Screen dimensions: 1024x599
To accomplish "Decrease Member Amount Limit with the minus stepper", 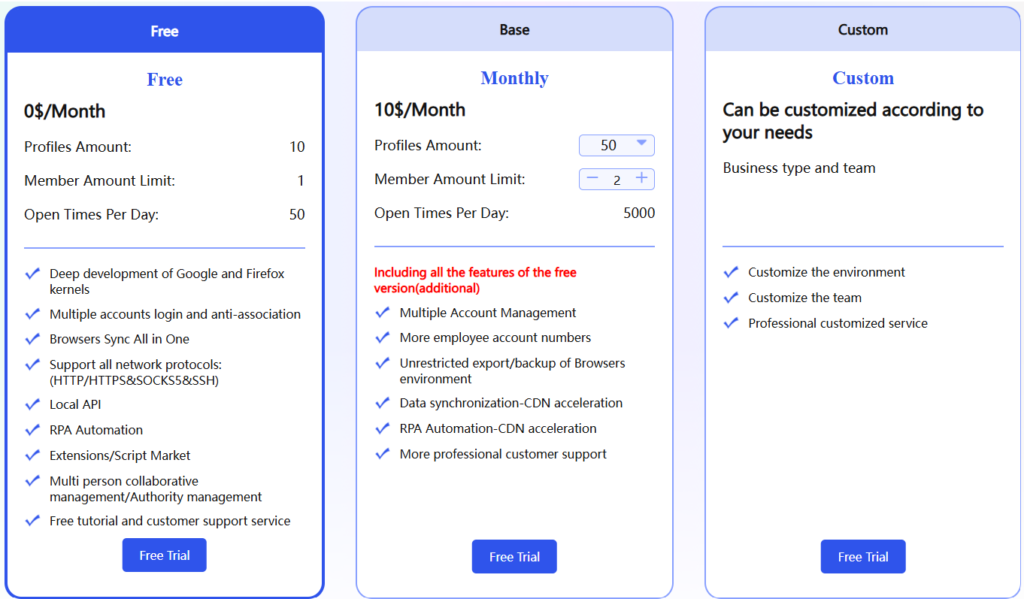I will pyautogui.click(x=592, y=179).
